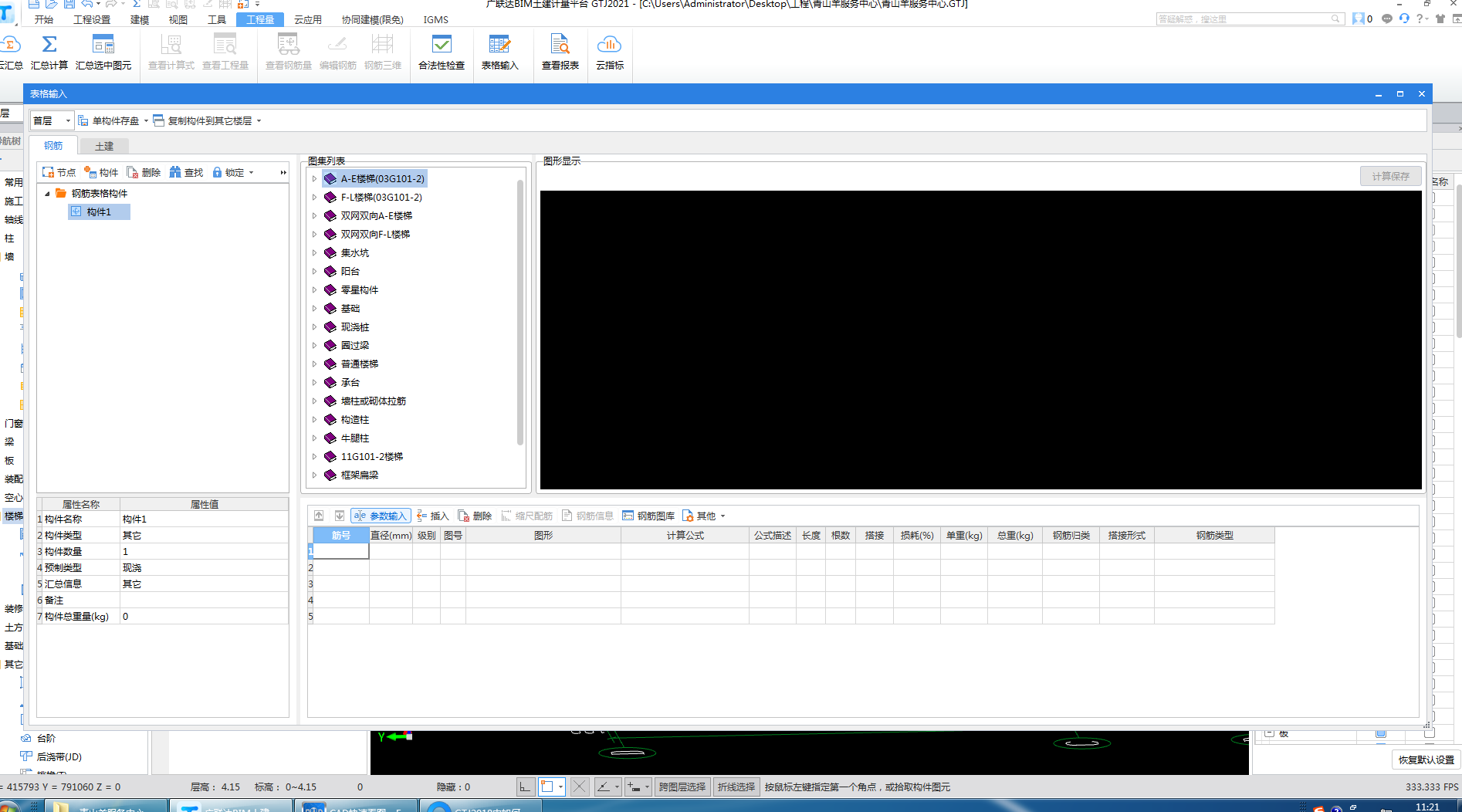Viewport: 1462px width, 812px height.
Task: Move rebar row up arrow
Action: tap(319, 516)
